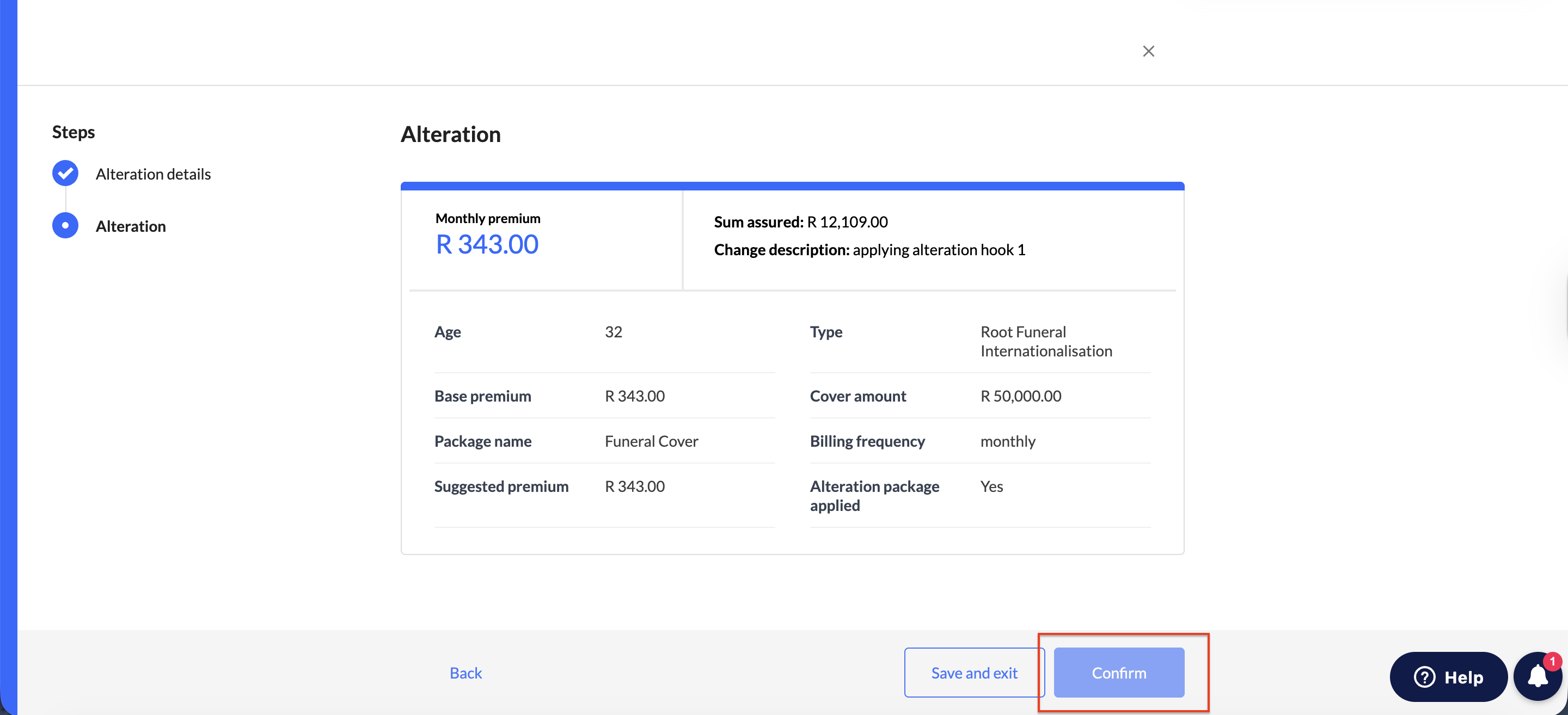Click the Confirm button
The width and height of the screenshot is (1568, 715).
(x=1118, y=673)
